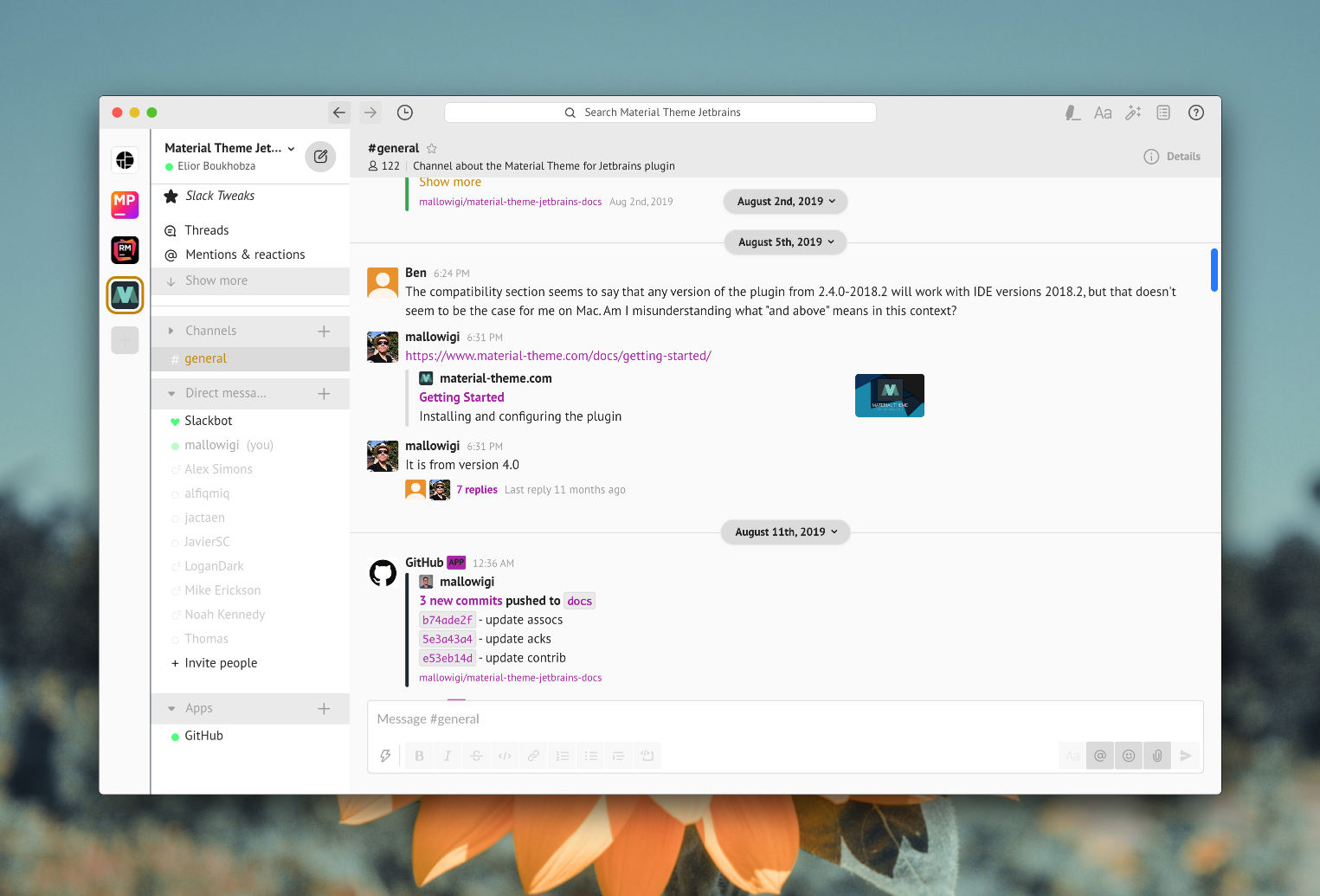Click the Message #general input field

point(785,719)
